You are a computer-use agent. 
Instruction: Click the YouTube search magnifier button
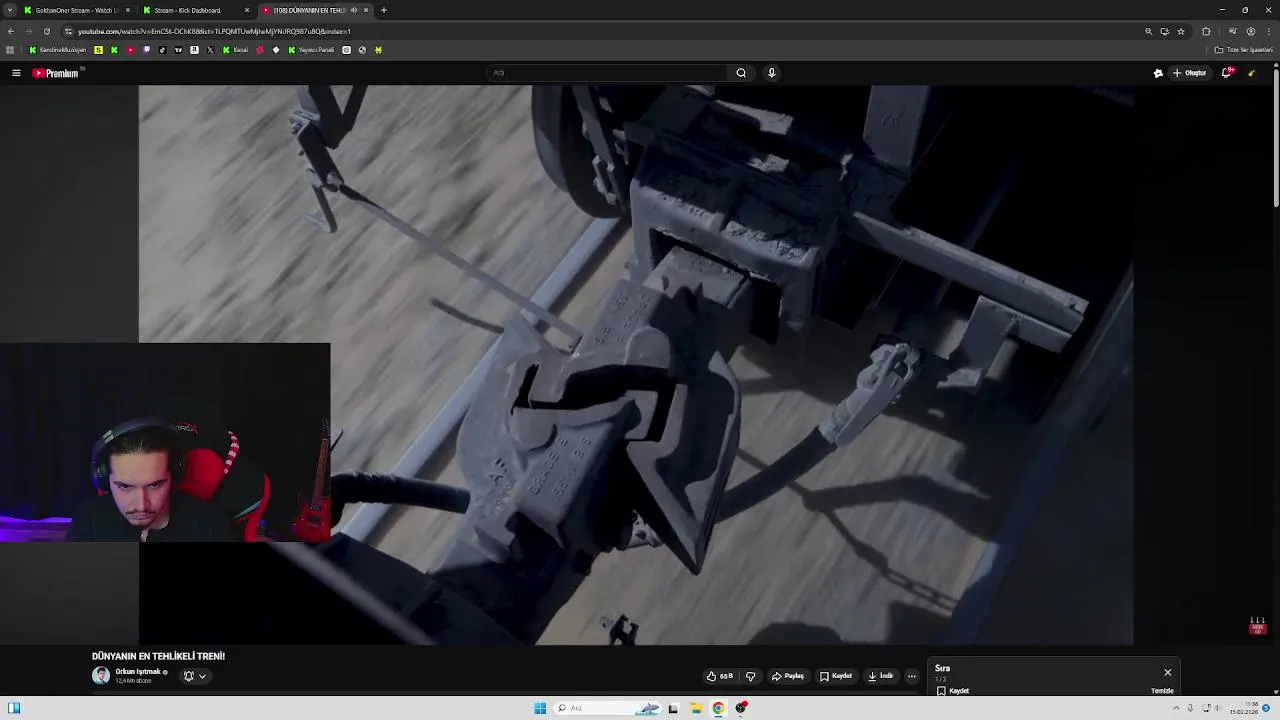(741, 73)
